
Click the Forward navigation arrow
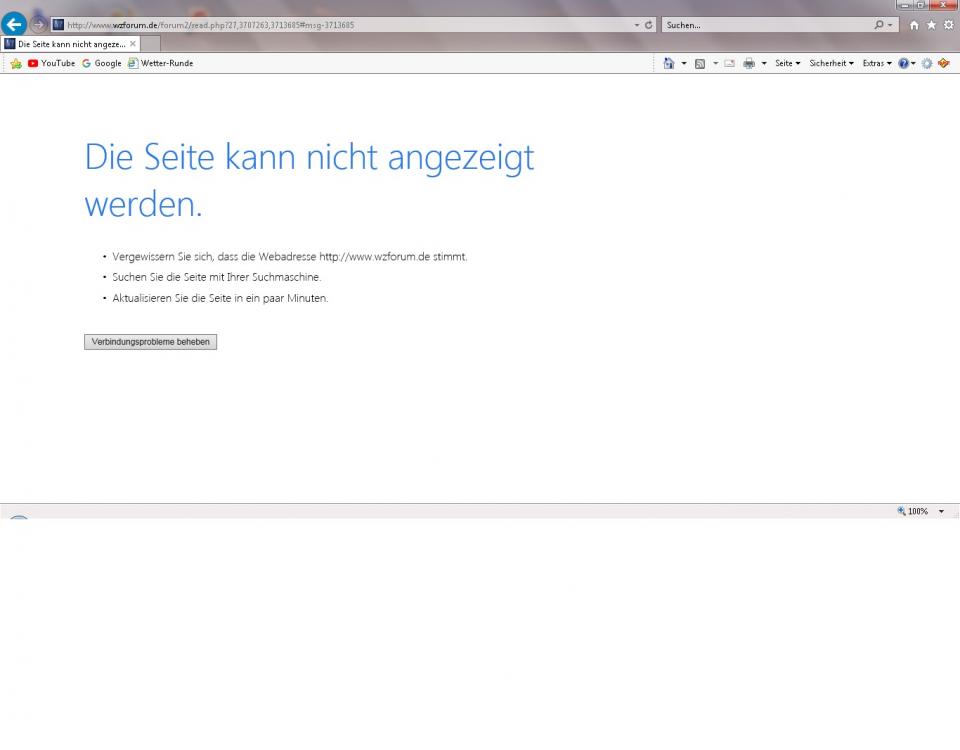click(x=39, y=25)
